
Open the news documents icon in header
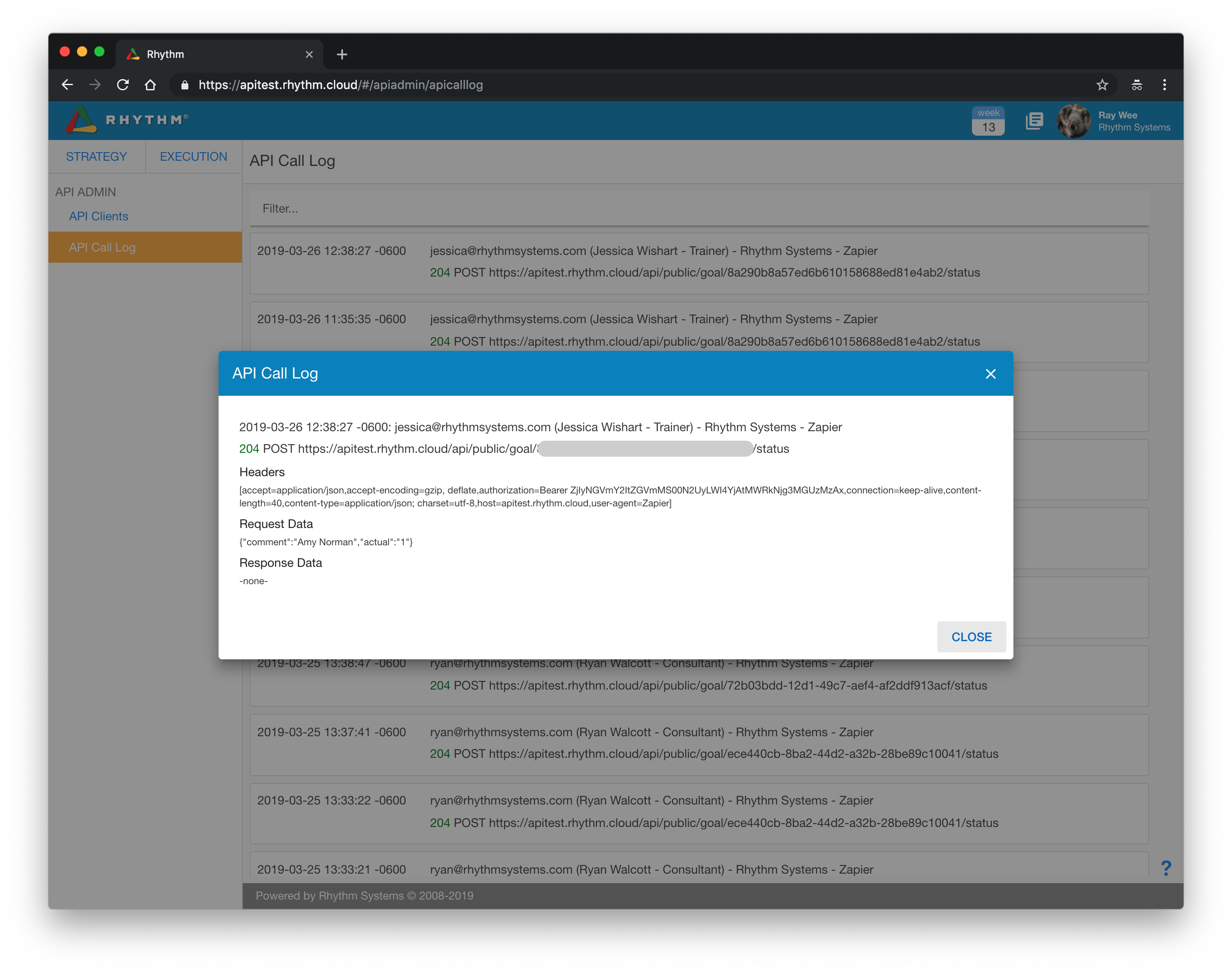click(x=1034, y=121)
